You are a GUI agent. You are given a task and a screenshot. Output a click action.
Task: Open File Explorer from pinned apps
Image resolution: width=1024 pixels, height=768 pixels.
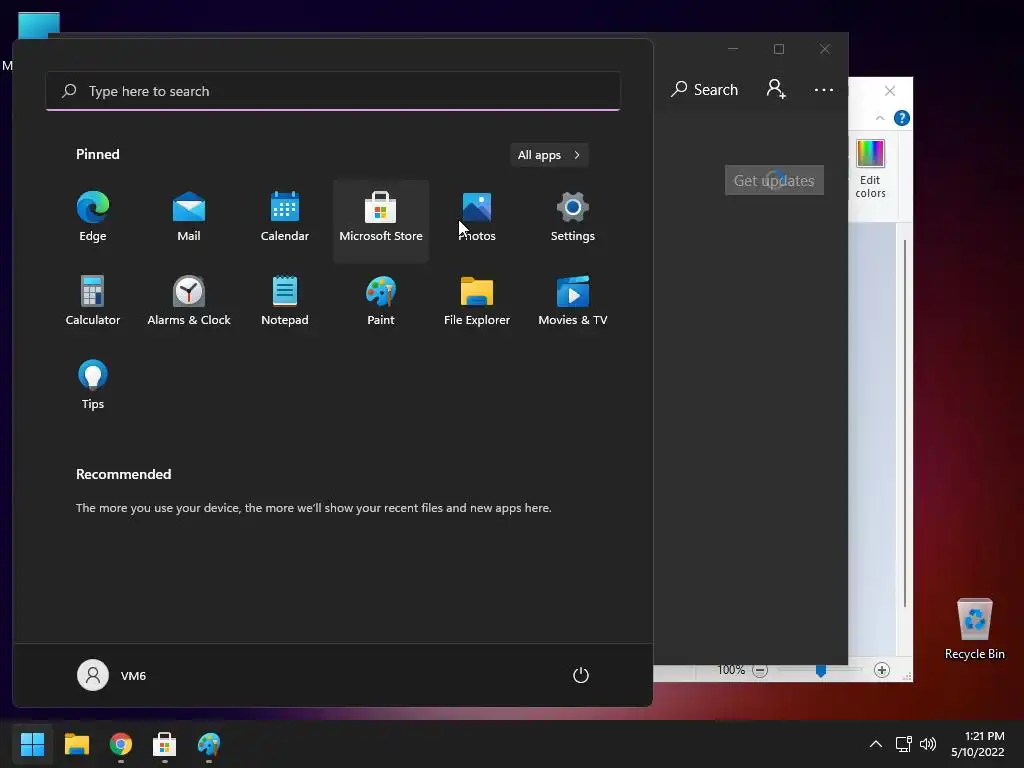pyautogui.click(x=477, y=301)
